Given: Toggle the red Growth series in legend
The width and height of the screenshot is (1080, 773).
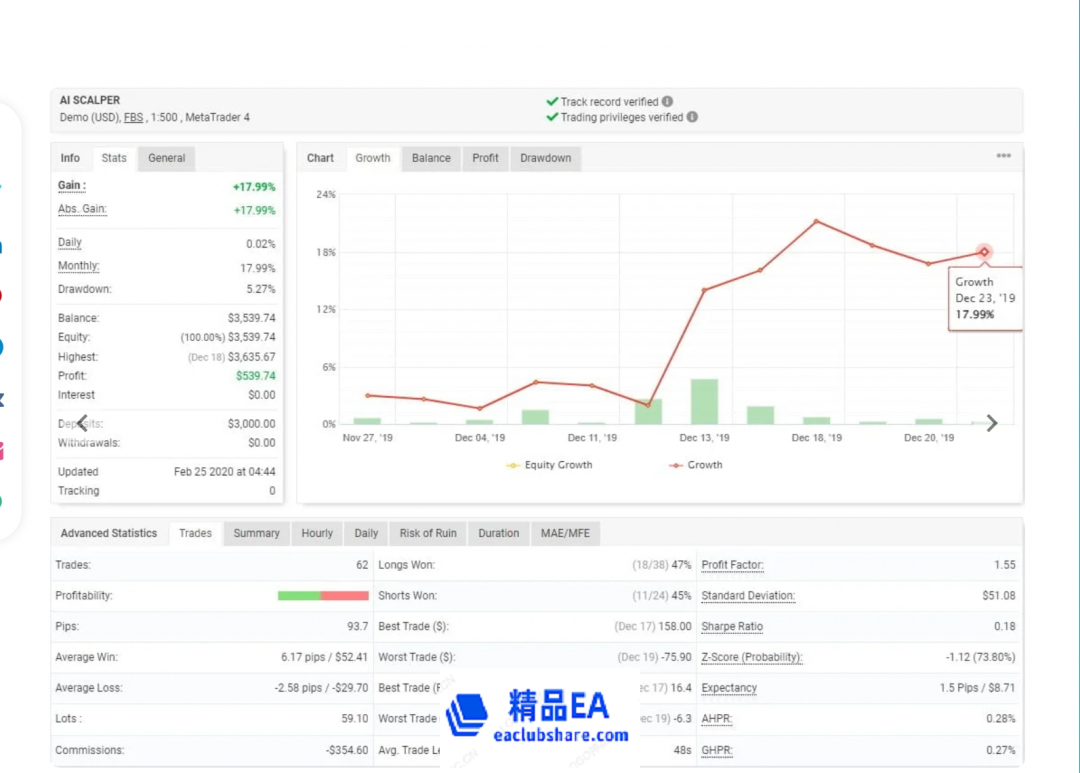Looking at the screenshot, I should tap(696, 465).
